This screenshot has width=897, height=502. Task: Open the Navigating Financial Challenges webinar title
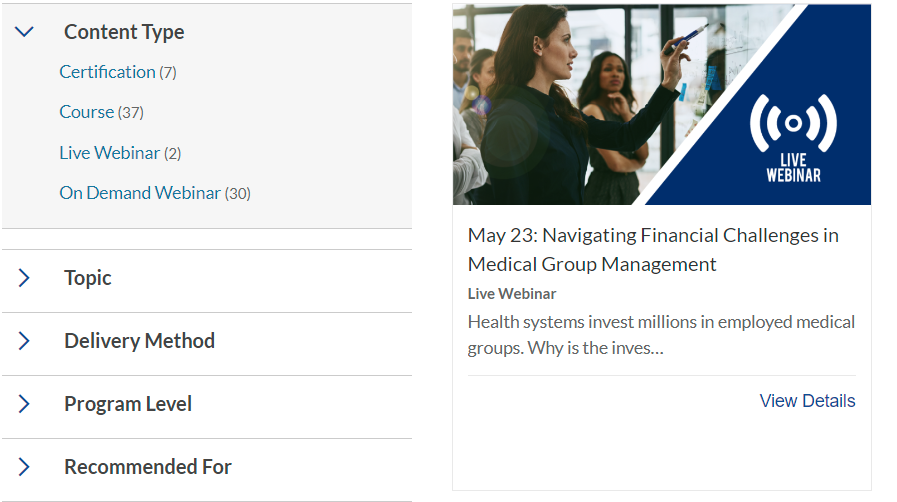click(653, 250)
